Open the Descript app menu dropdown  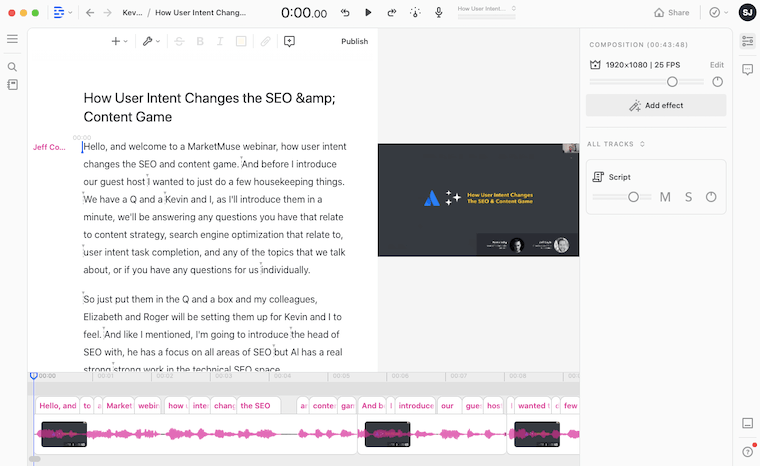(x=62, y=12)
